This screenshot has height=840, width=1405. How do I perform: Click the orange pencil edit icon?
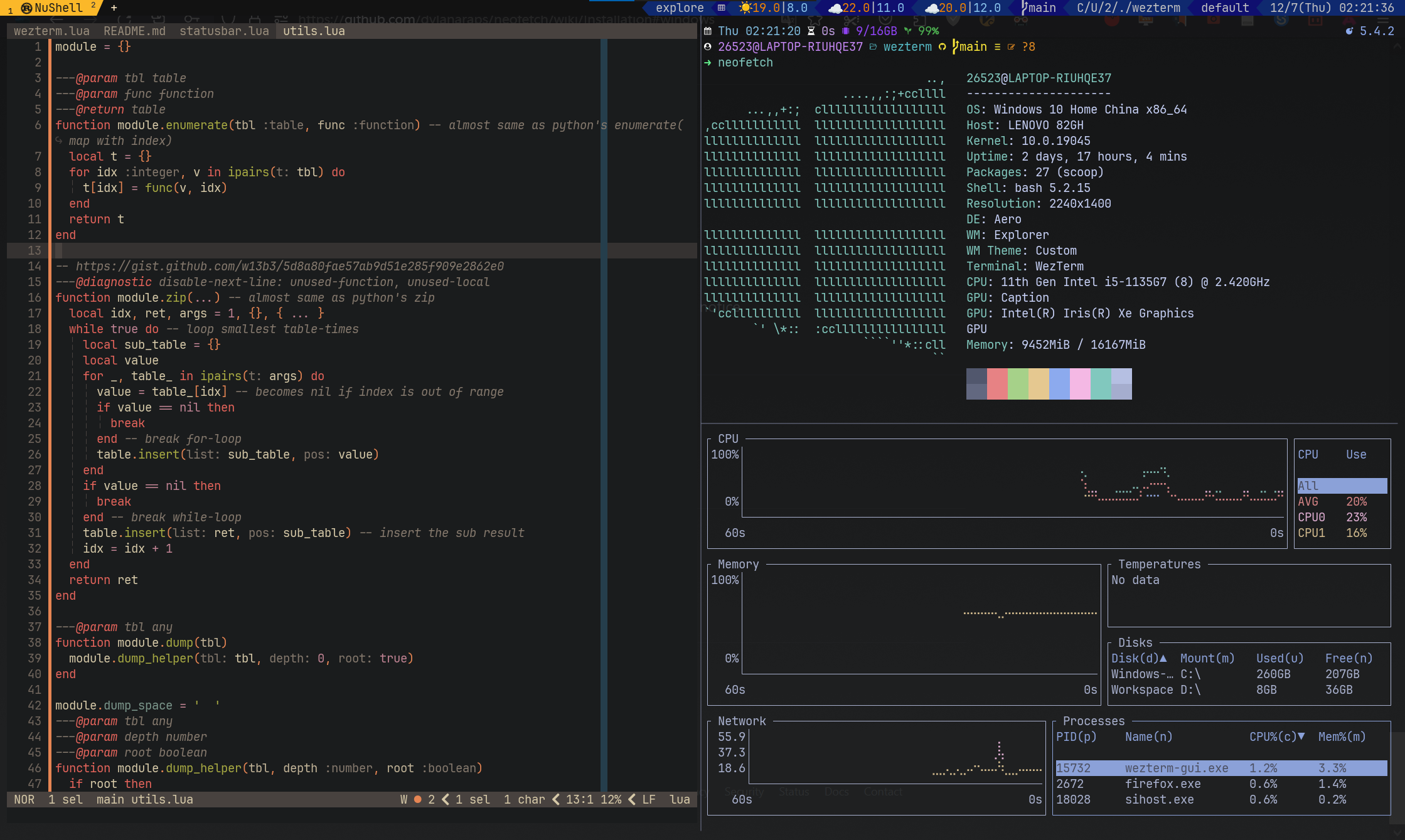coord(1011,47)
